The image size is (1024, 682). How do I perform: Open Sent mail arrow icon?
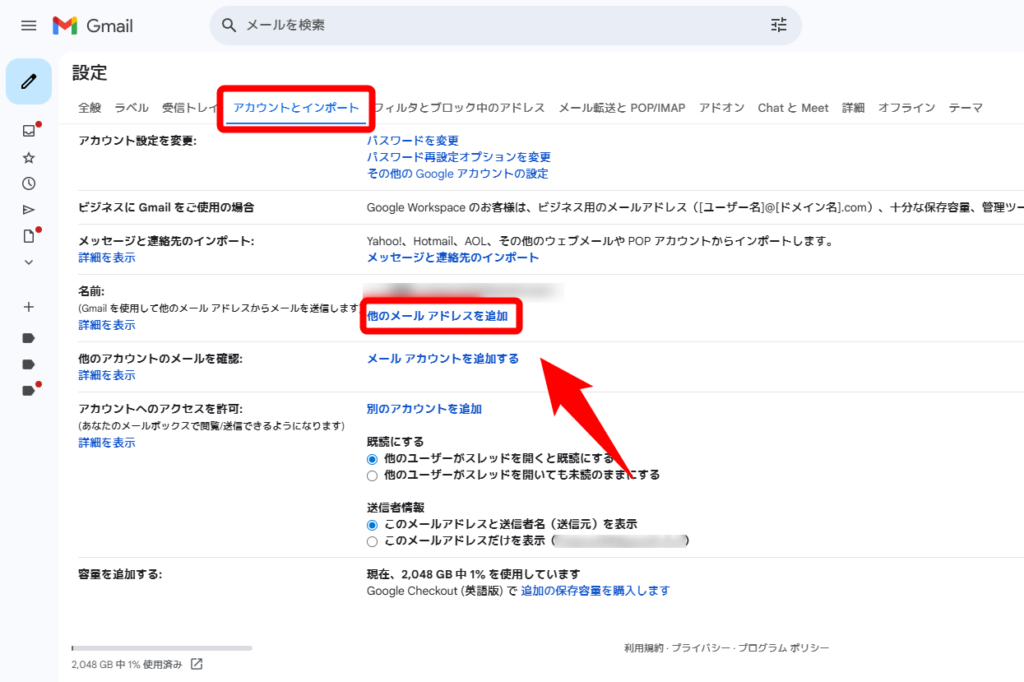(x=29, y=209)
